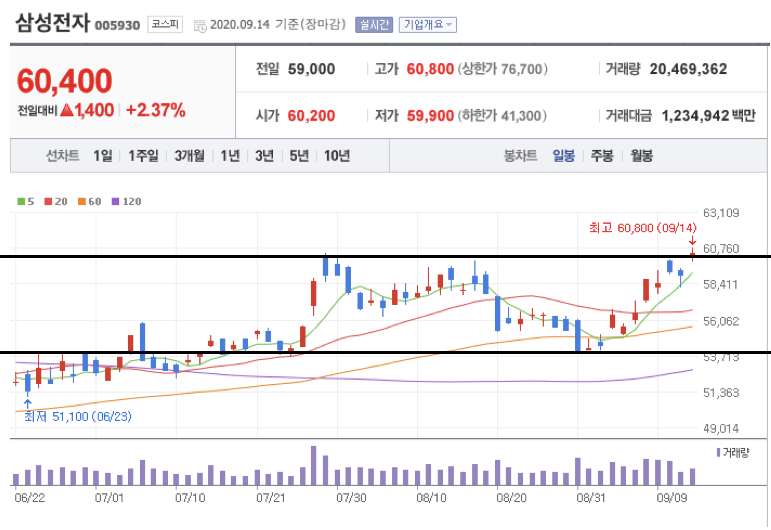Click the 최고 60,800 (09/14) chart annotation
Viewport: 771px width, 530px height.
point(643,228)
